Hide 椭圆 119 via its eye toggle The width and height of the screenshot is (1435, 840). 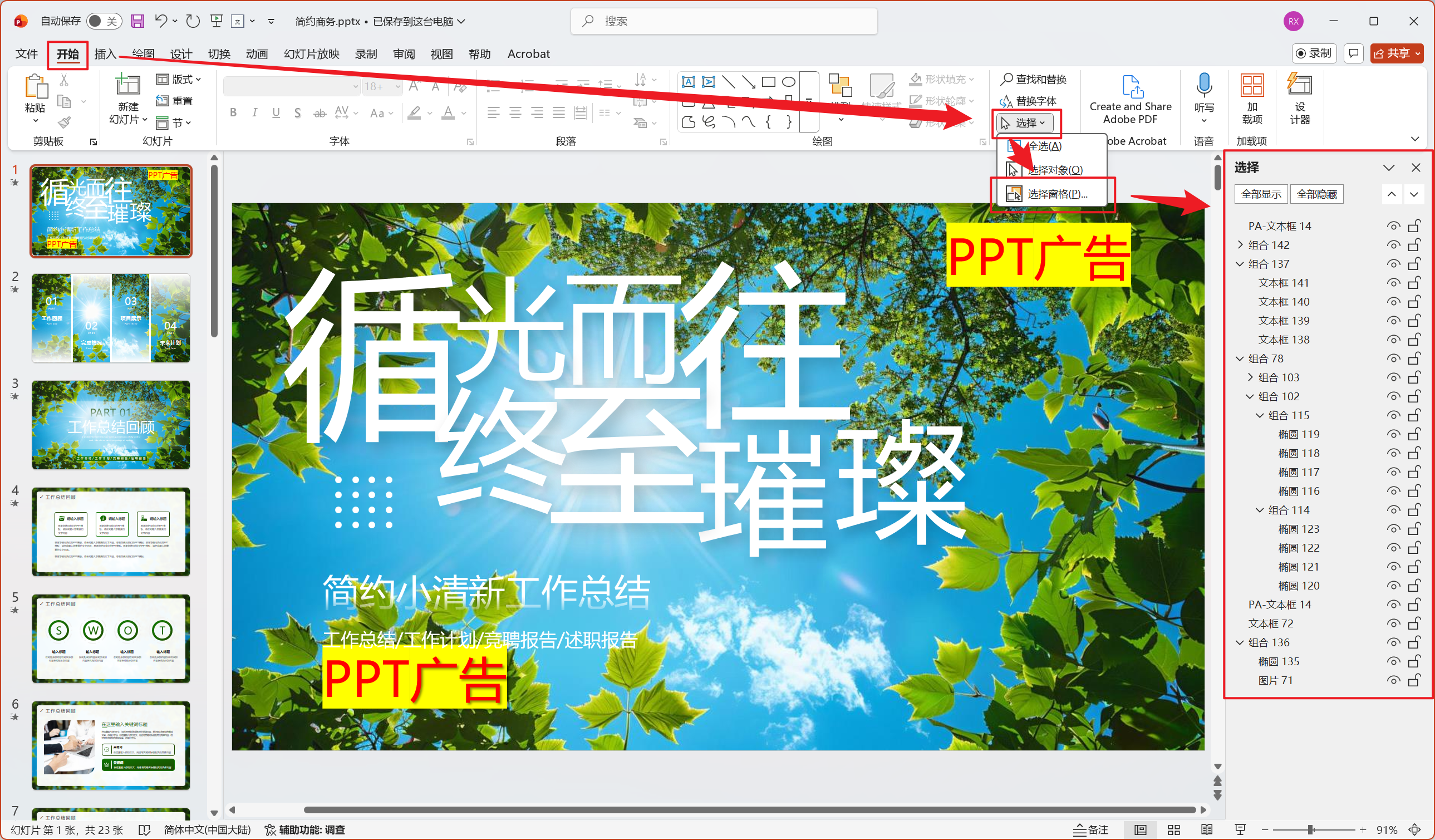1394,434
